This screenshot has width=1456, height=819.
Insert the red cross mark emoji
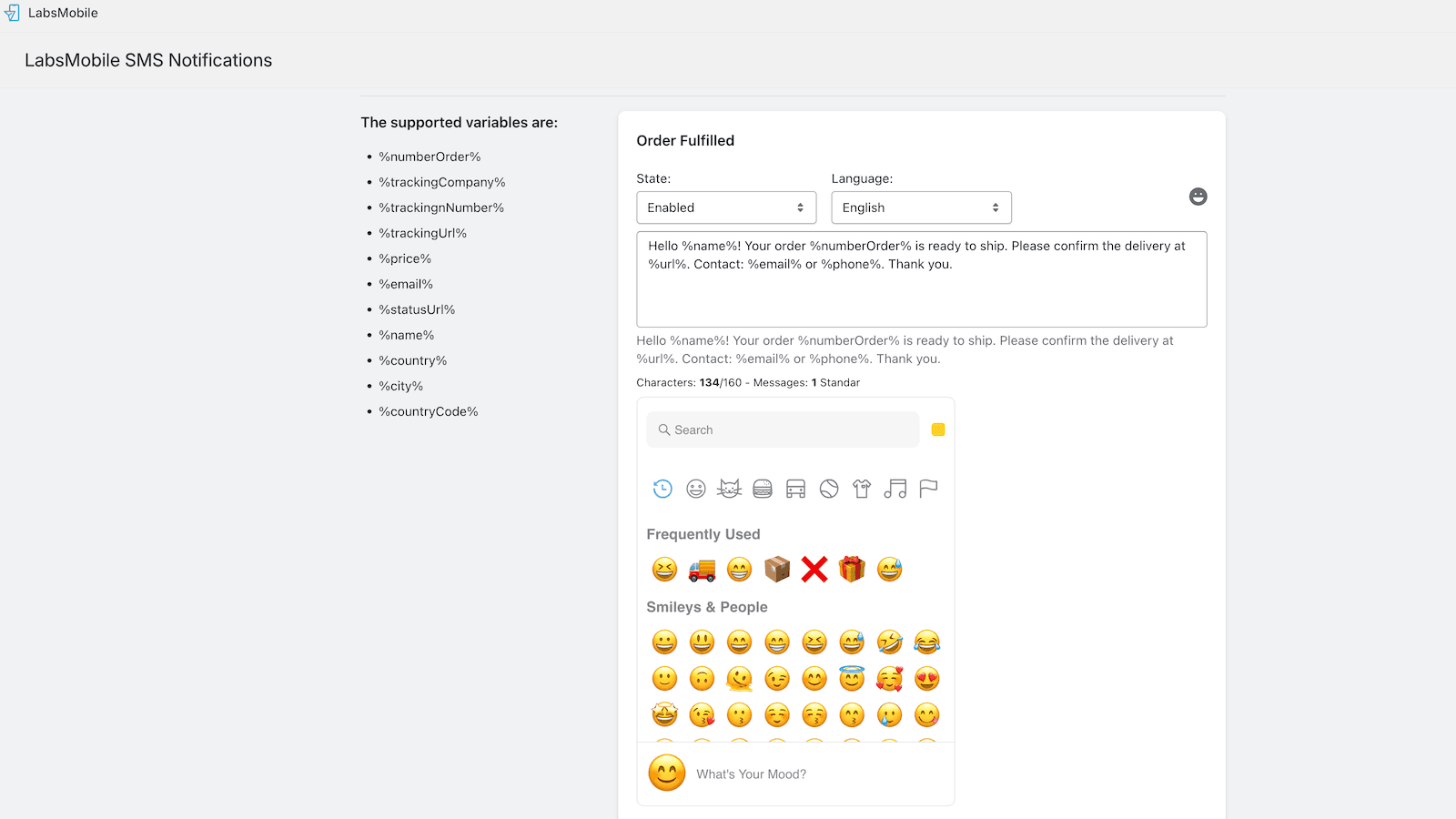814,570
